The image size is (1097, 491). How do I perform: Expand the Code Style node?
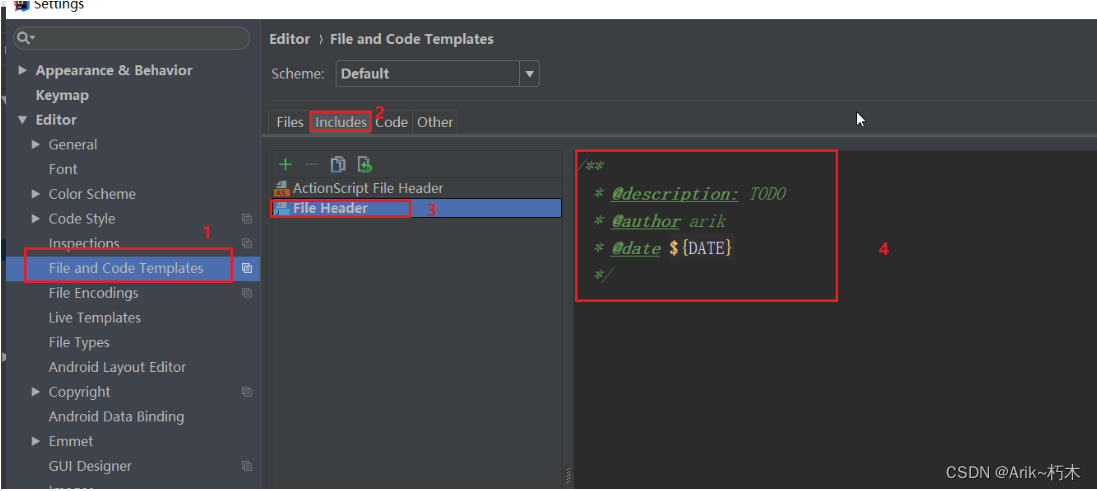(36, 219)
